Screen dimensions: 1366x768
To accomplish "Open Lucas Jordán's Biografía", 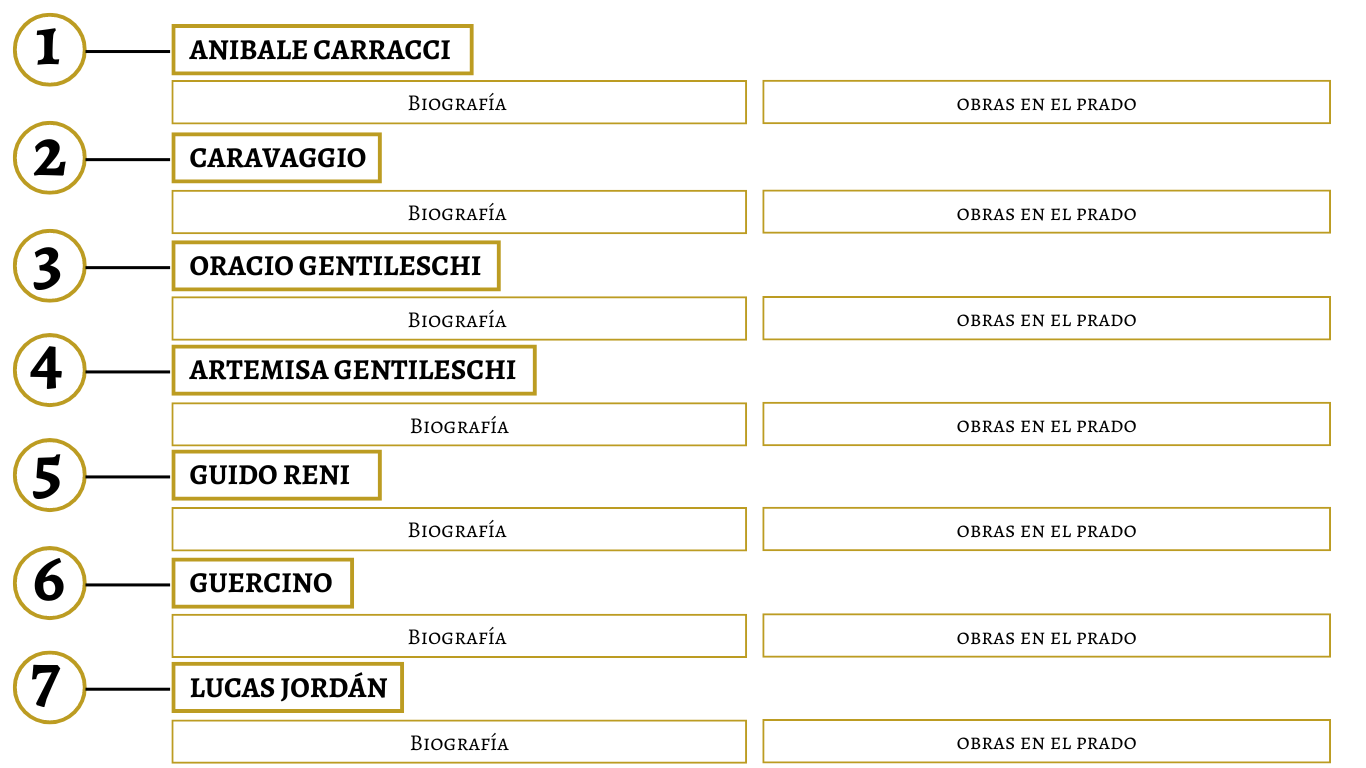I will (x=459, y=742).
